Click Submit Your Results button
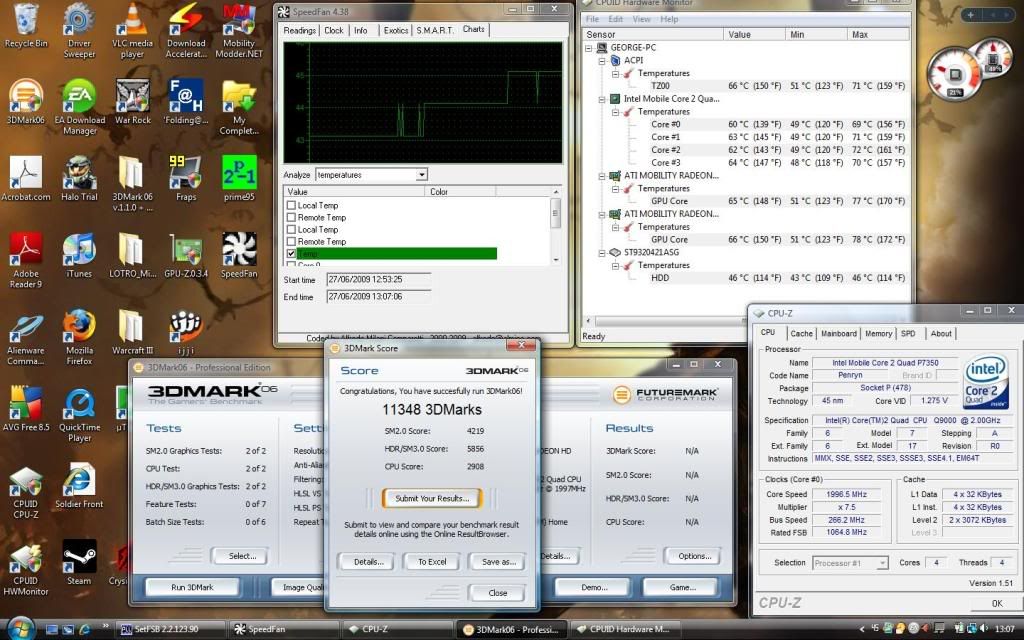1024x640 pixels. 432,498
